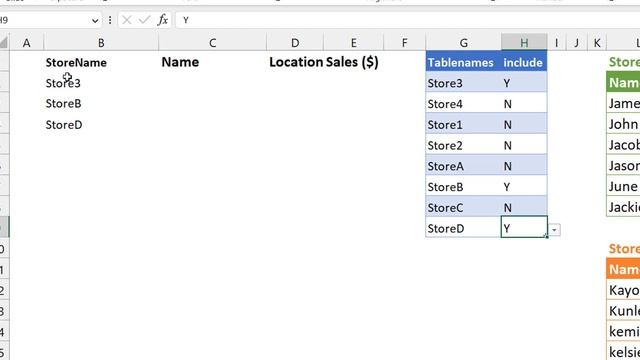The image size is (640, 360).
Task: Select column K header
Action: [597, 42]
